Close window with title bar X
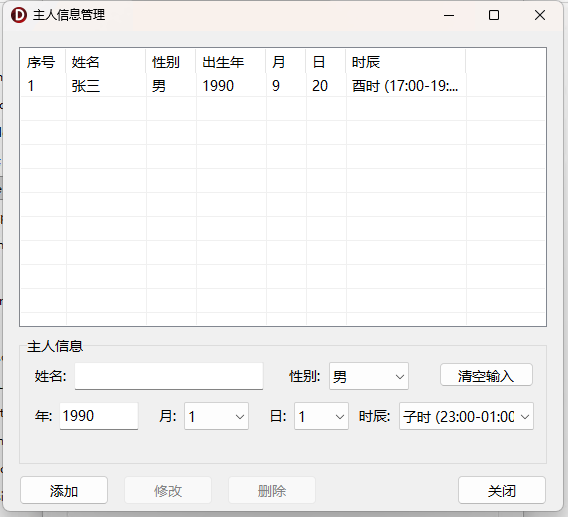This screenshot has height=517, width=568. [x=540, y=15]
